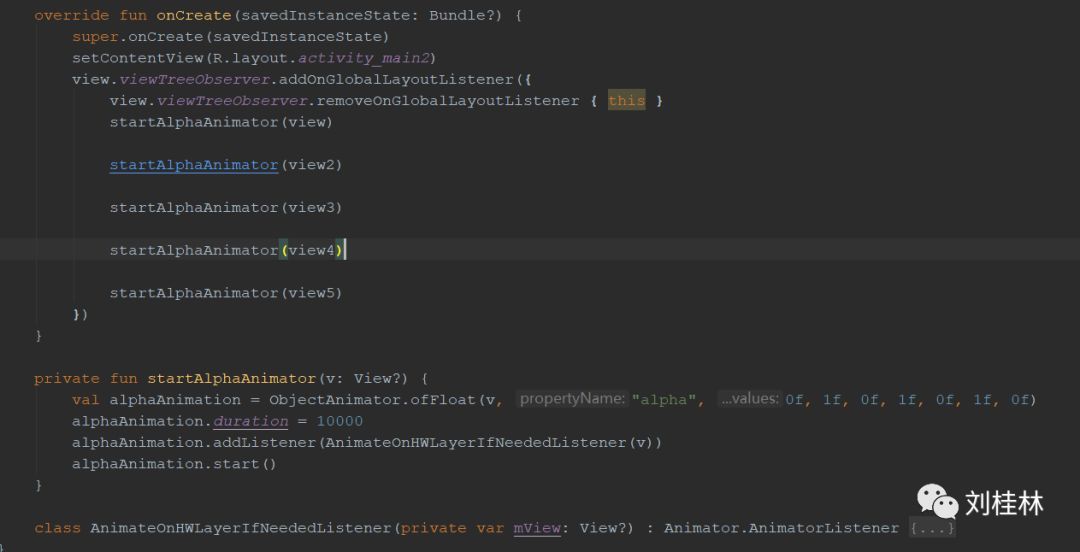Click the "alpha" string literal
Screen dimensions: 1080x552
(664, 400)
